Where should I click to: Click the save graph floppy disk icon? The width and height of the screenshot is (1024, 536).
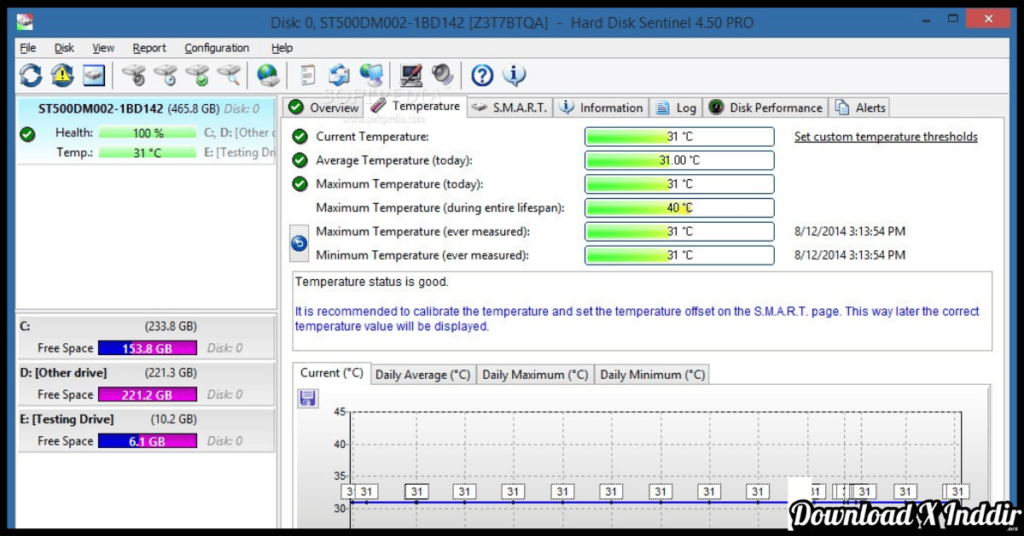tap(308, 398)
